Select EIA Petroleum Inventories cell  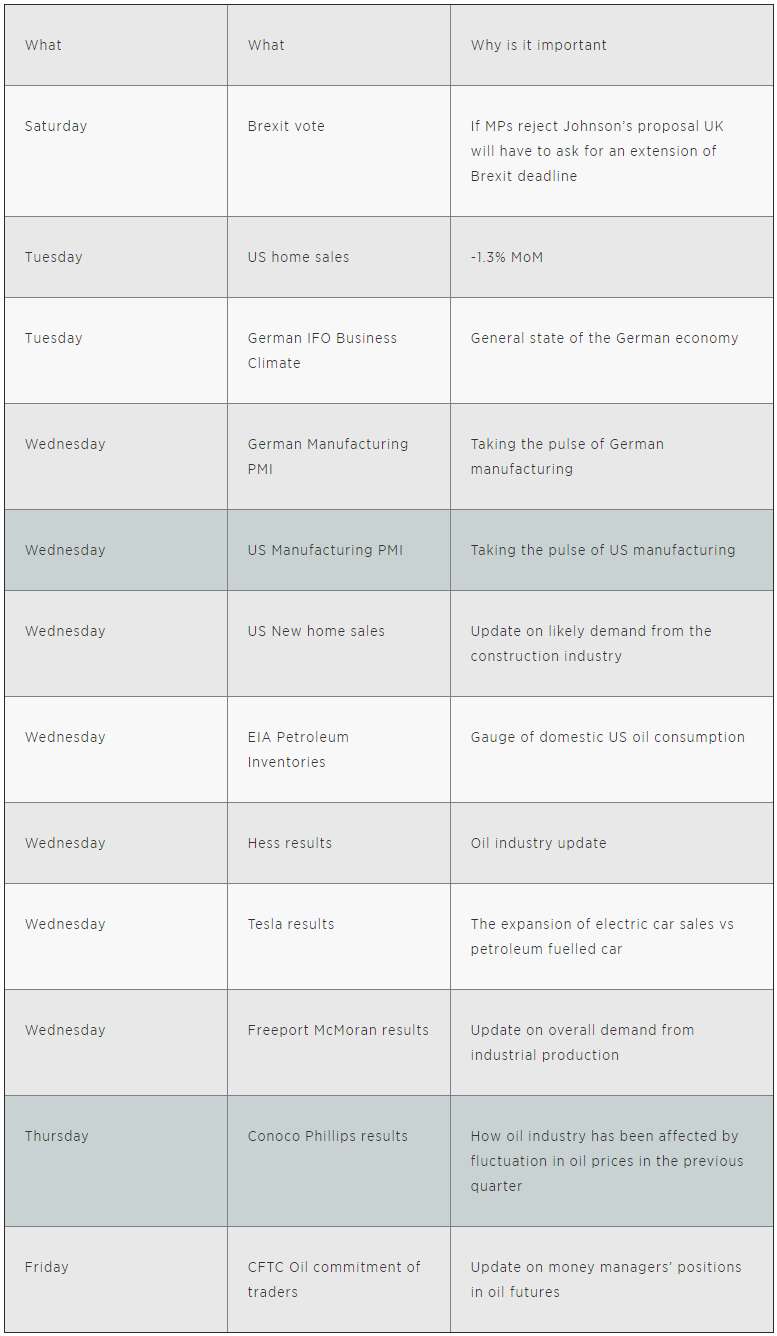pos(339,750)
